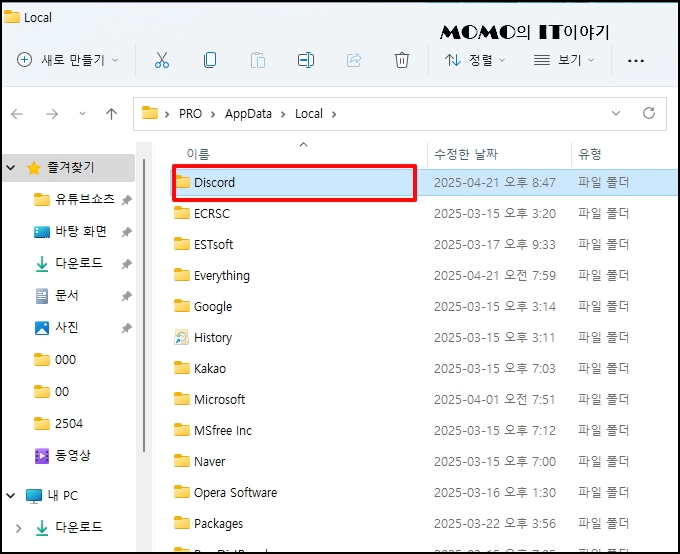Expand address bar history dropdown
Image resolution: width=680 pixels, height=554 pixels.
pyautogui.click(x=616, y=113)
